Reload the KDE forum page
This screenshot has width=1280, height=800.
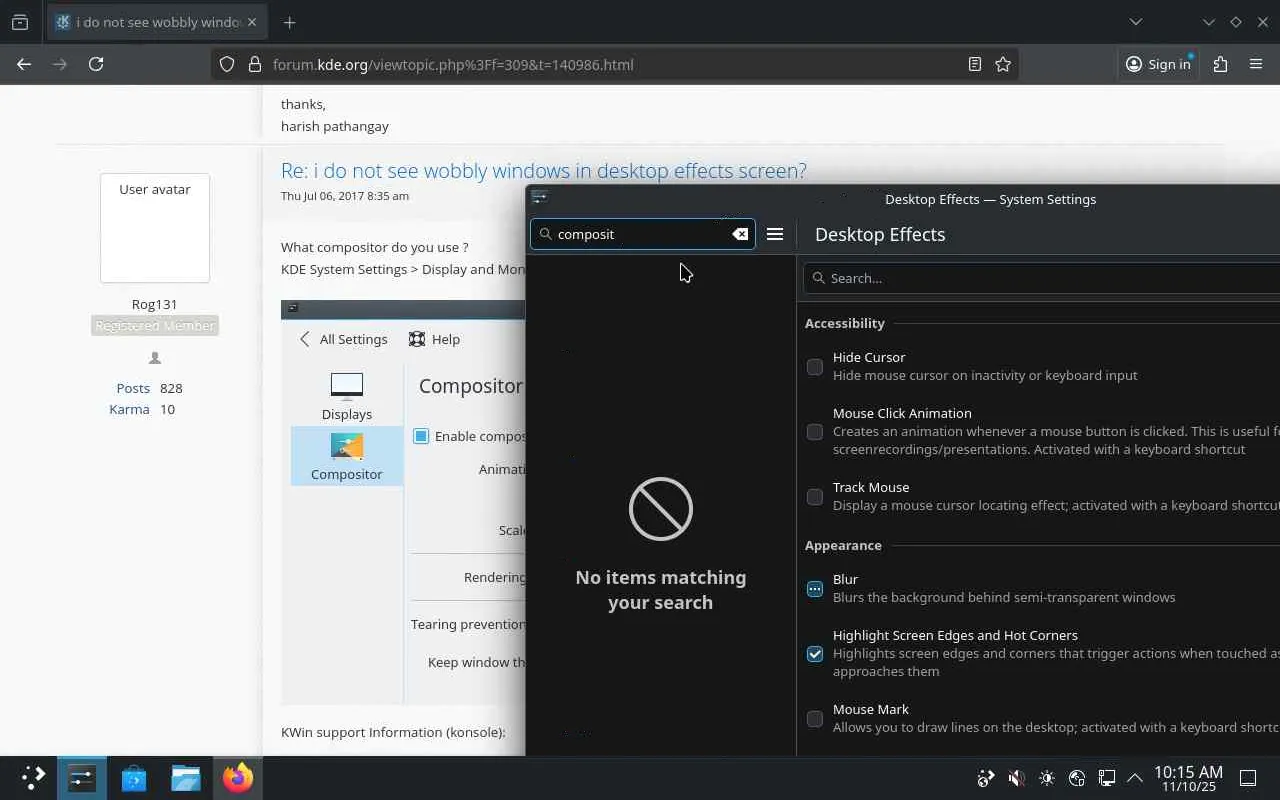coord(96,64)
